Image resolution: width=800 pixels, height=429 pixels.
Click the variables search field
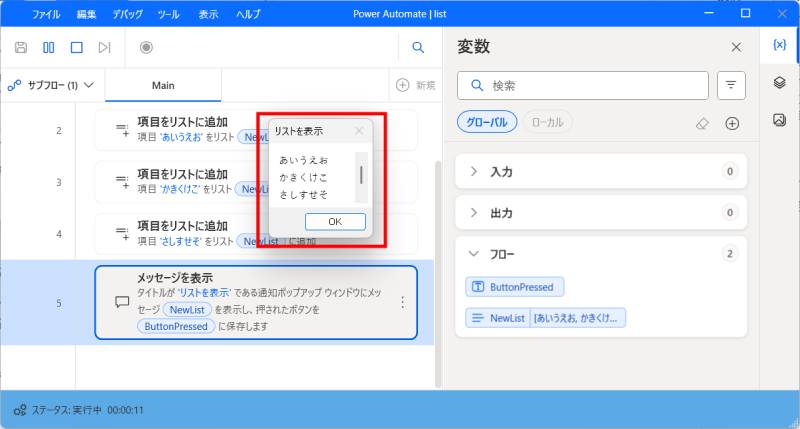tap(583, 85)
